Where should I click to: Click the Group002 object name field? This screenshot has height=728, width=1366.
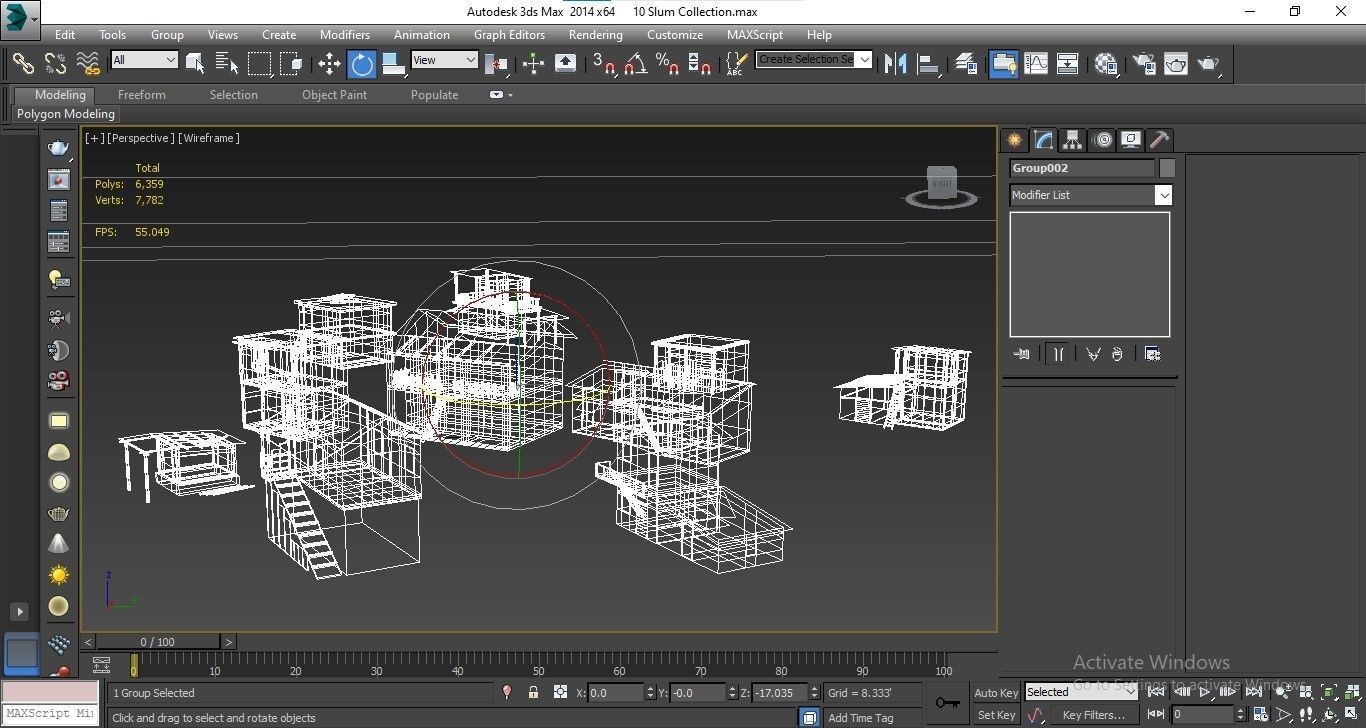[x=1082, y=168]
